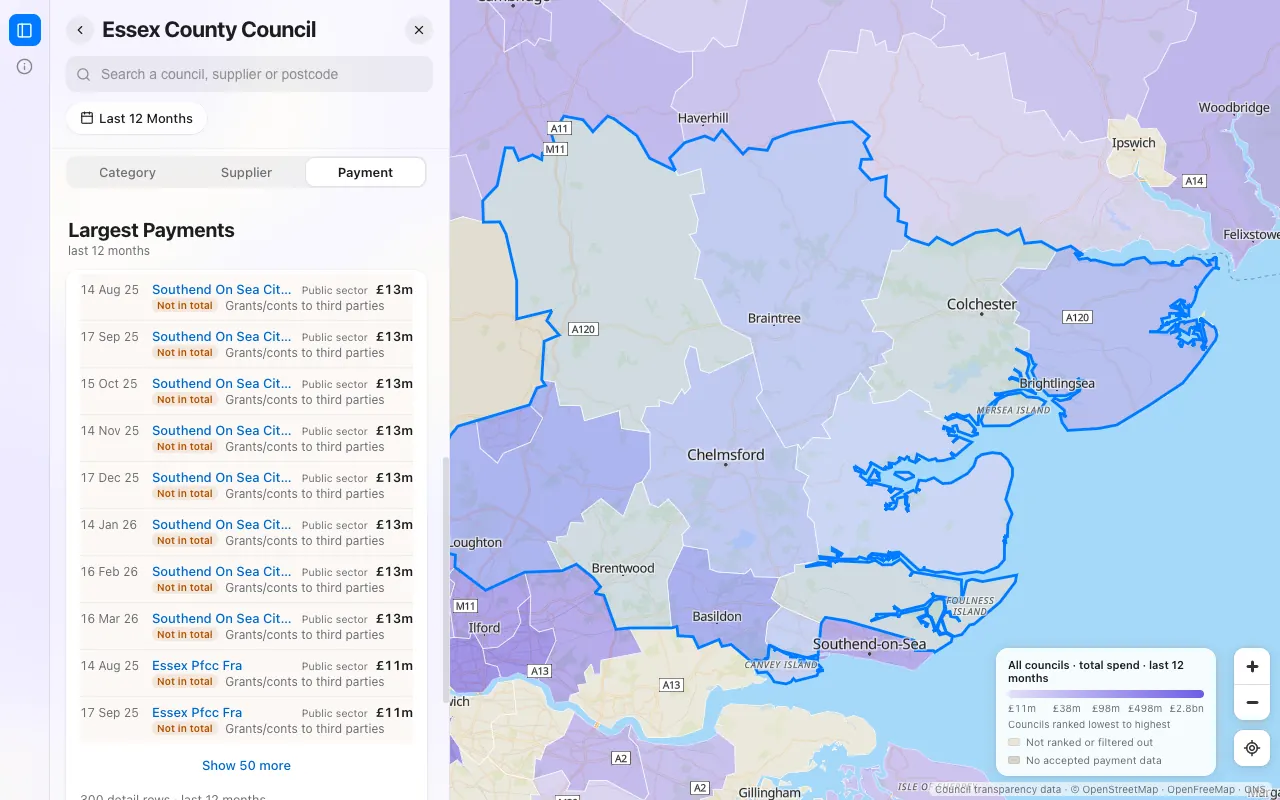1280x800 pixels.
Task: Zoom out the map with minus button
Action: (1252, 702)
